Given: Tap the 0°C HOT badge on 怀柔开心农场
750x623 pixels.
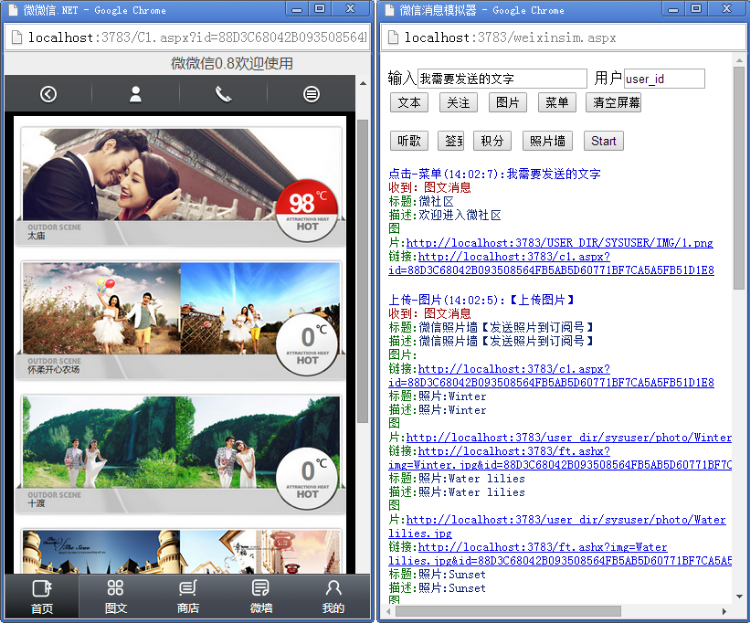Looking at the screenshot, I should coord(307,345).
